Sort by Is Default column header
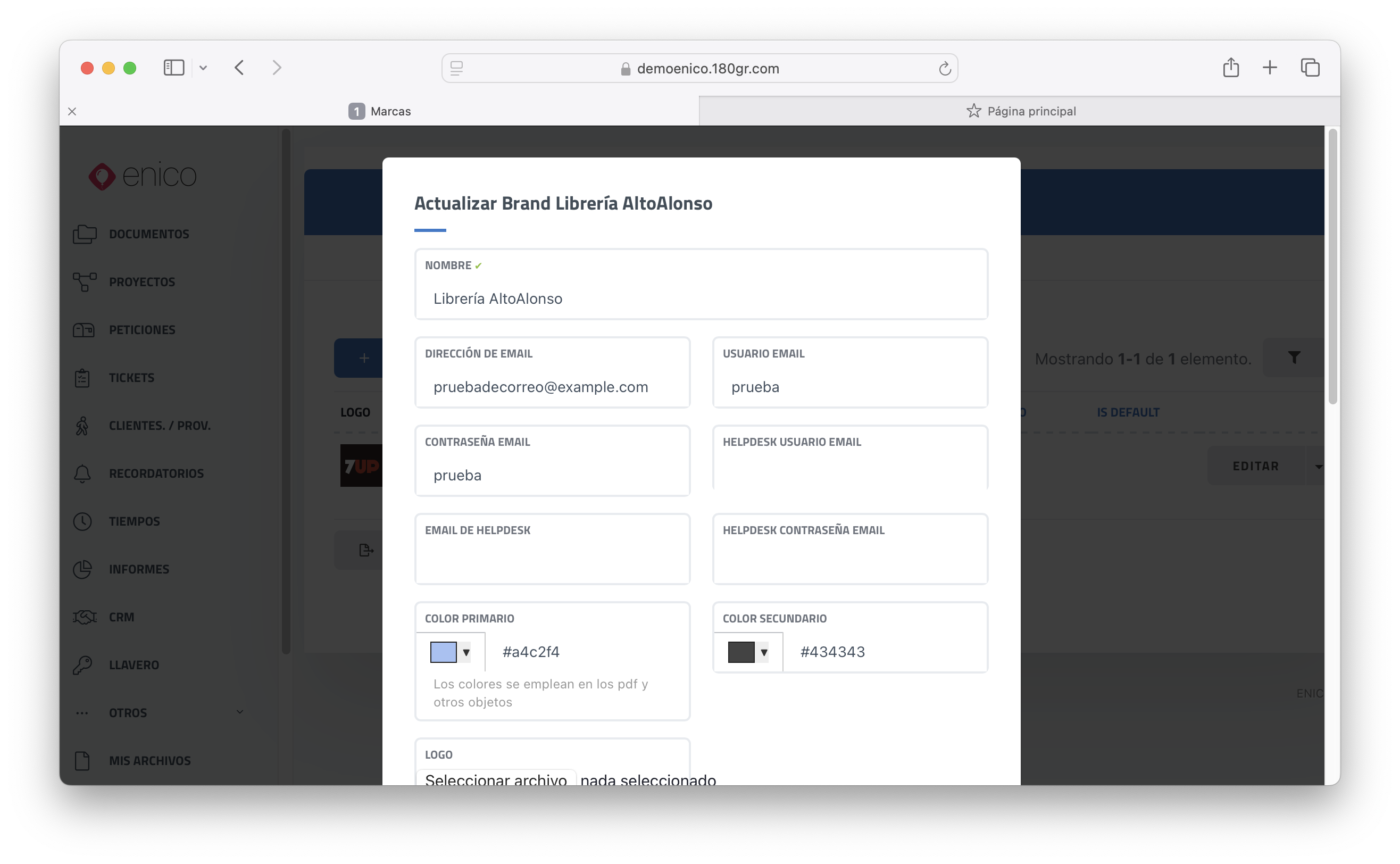This screenshot has height=864, width=1400. 1128,412
